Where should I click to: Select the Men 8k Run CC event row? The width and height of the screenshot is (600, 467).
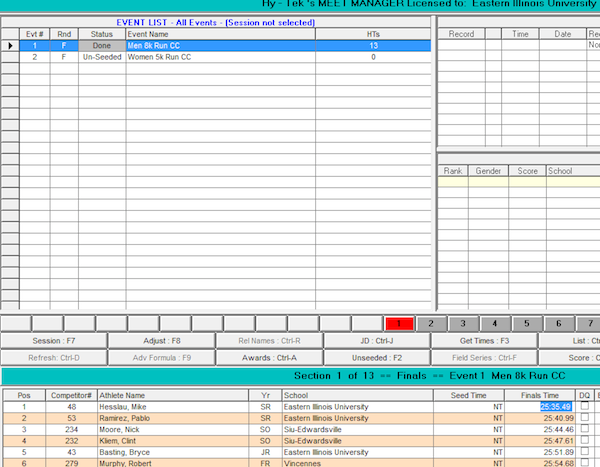pos(220,46)
